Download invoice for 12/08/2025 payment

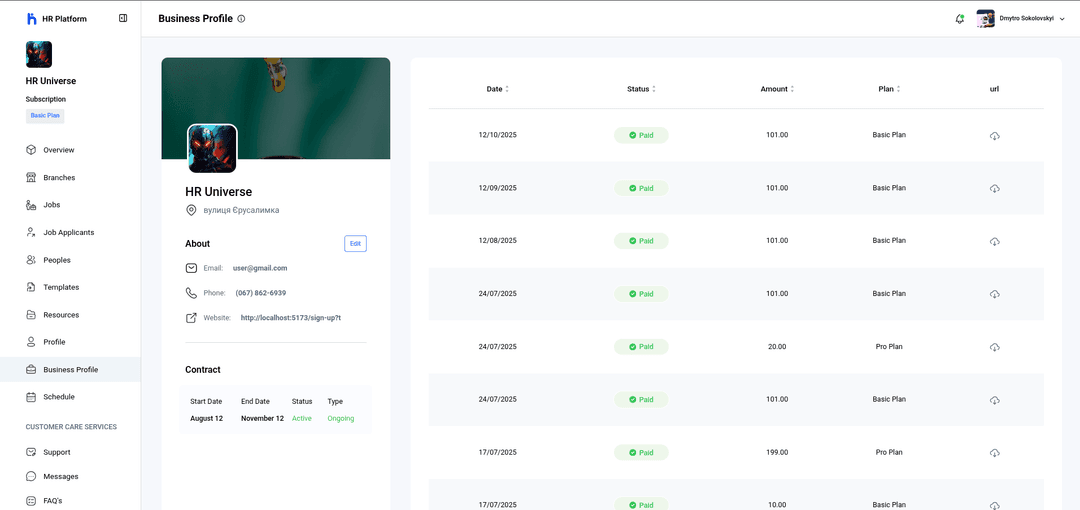coord(994,241)
